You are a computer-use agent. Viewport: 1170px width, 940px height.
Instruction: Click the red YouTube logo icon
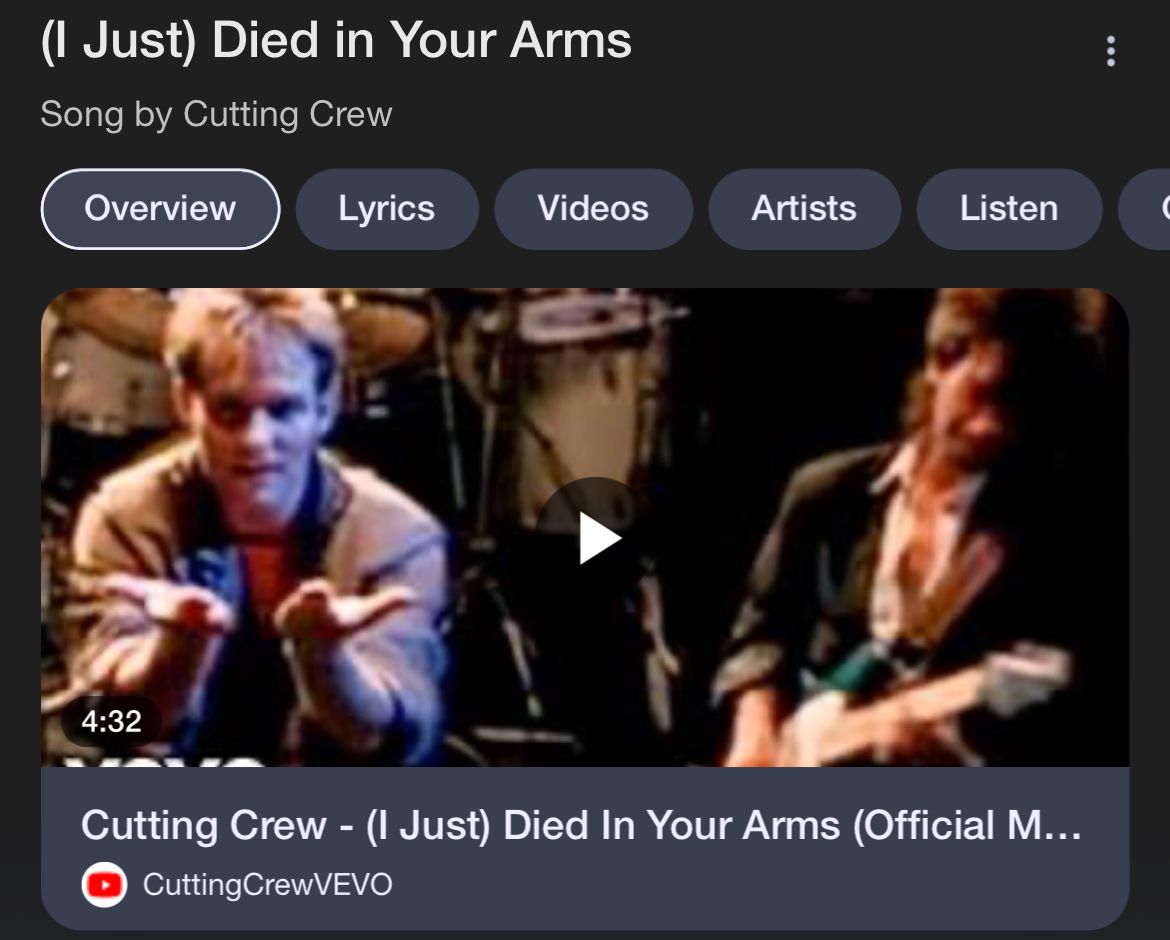(x=104, y=885)
